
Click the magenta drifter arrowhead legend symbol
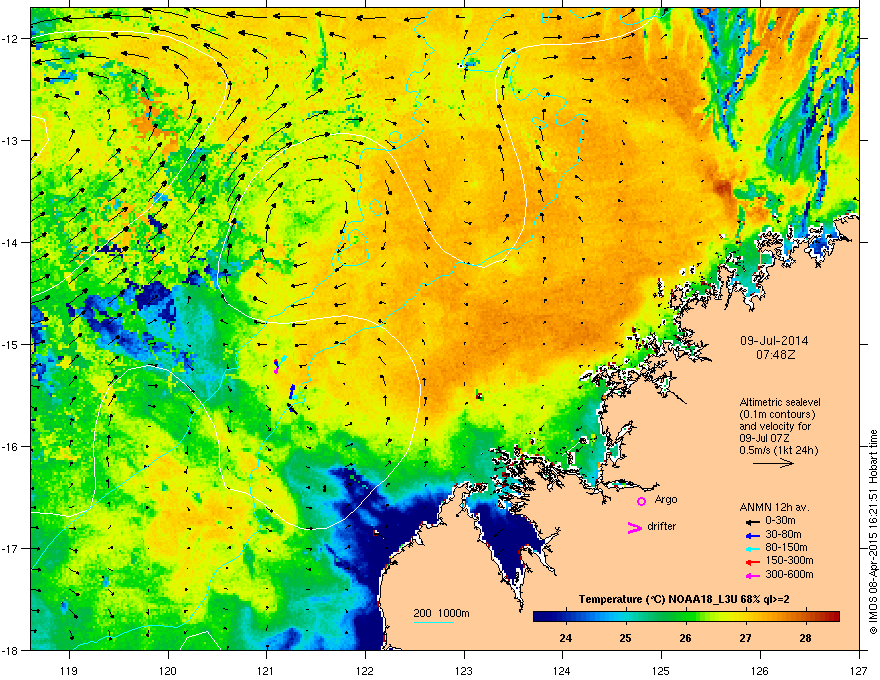point(634,527)
